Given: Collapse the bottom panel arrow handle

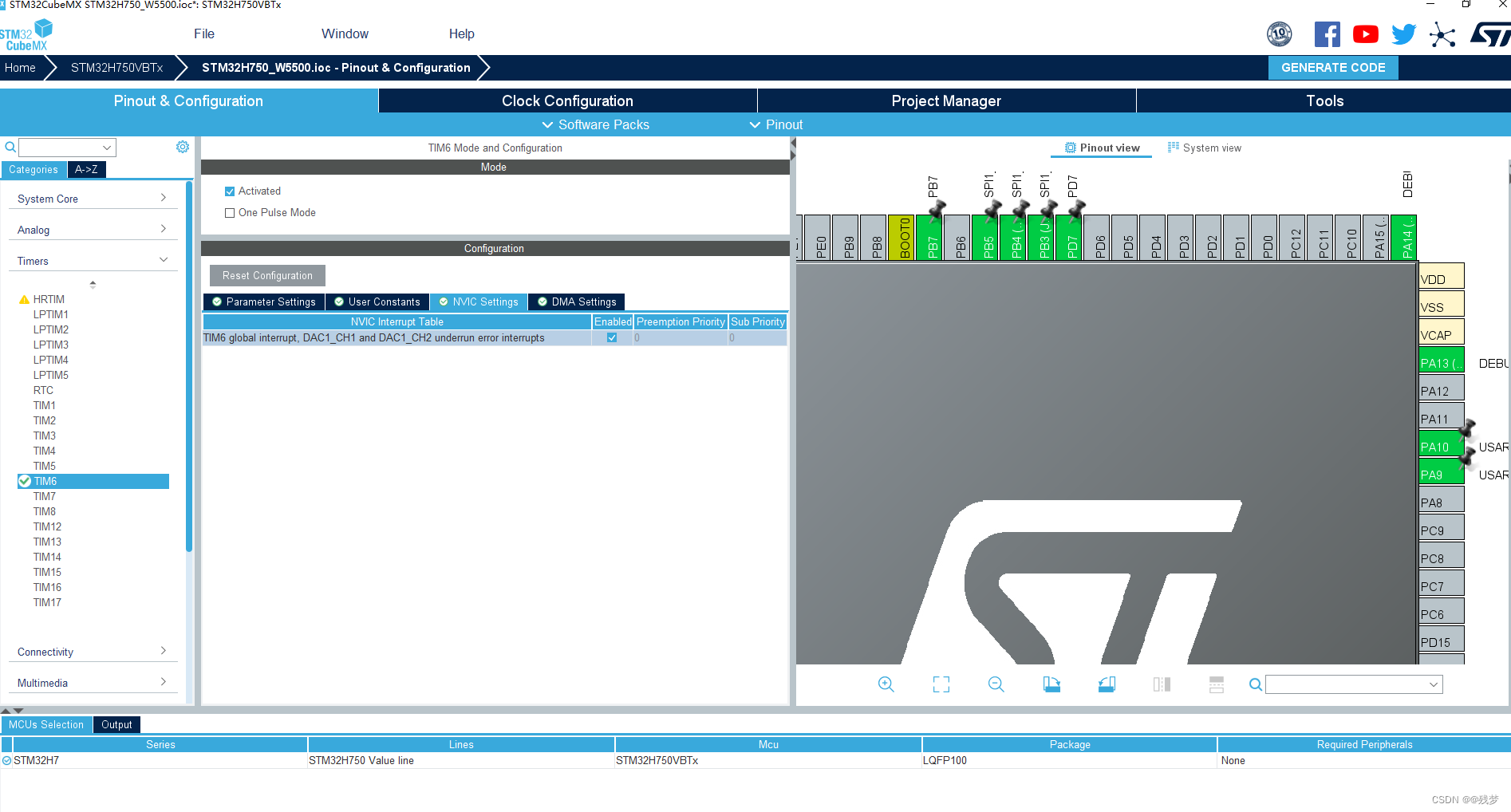Looking at the screenshot, I should [18, 710].
